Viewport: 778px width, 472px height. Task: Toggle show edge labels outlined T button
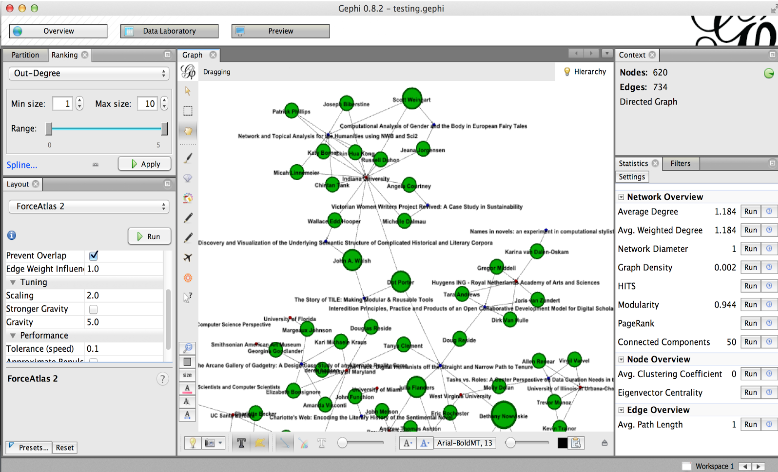pos(322,443)
